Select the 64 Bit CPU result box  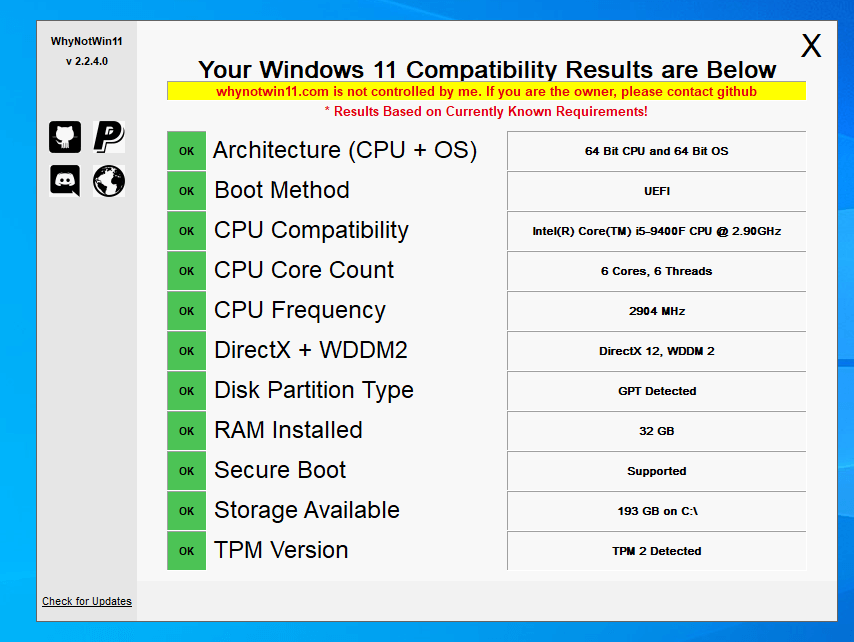[x=656, y=151]
